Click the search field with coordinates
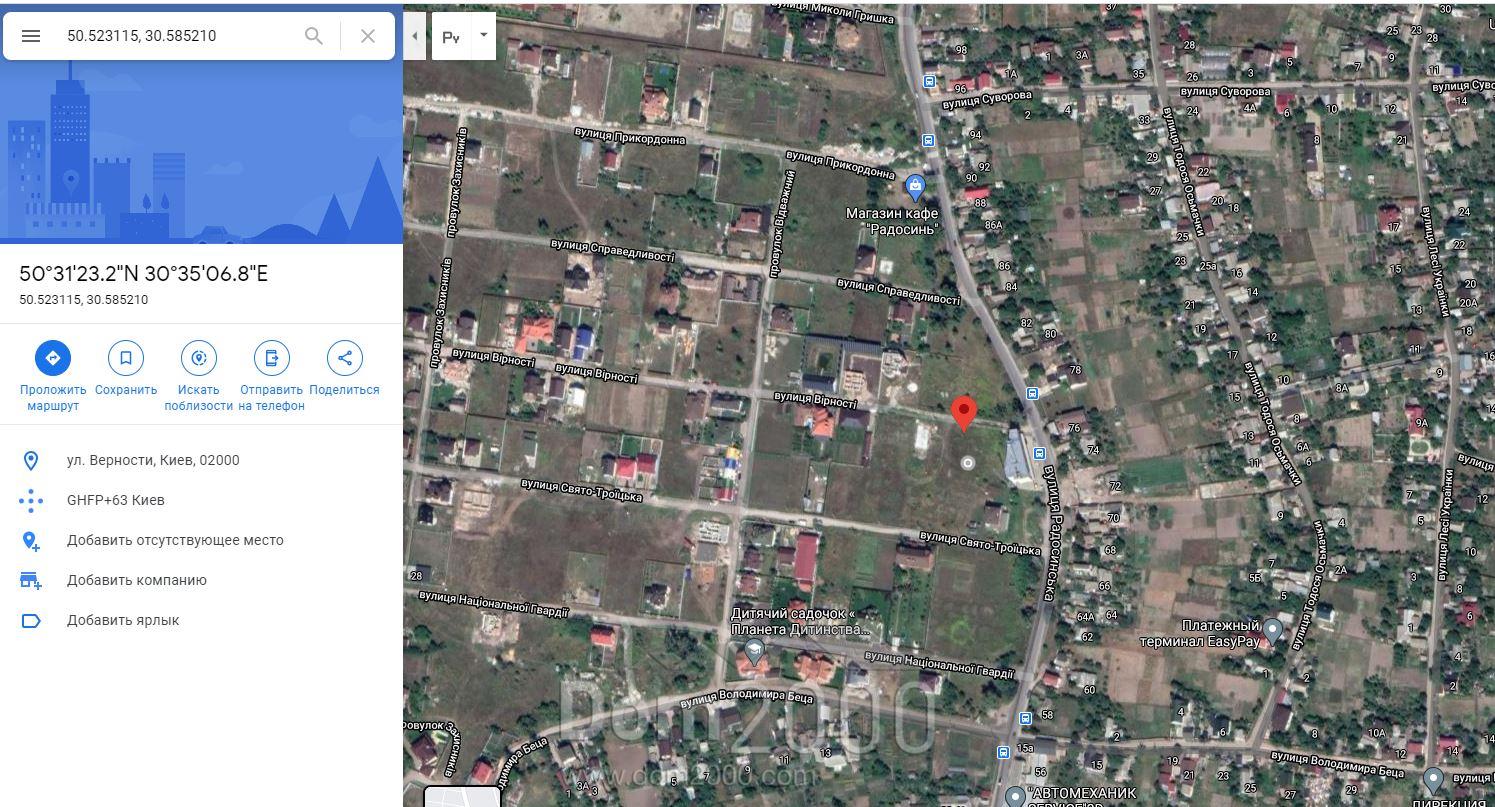The height and width of the screenshot is (807, 1495). tap(178, 36)
